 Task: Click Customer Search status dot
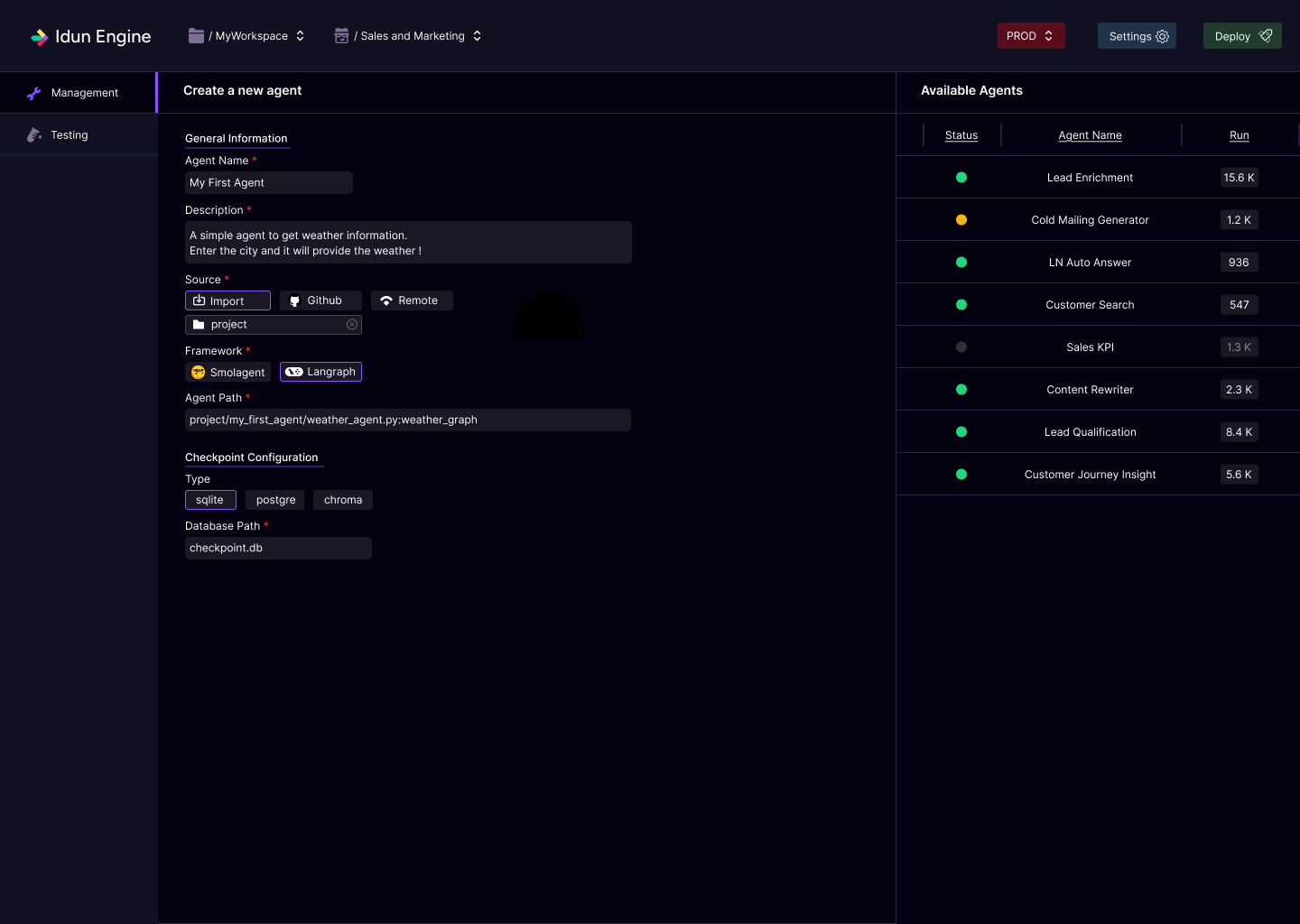click(961, 305)
